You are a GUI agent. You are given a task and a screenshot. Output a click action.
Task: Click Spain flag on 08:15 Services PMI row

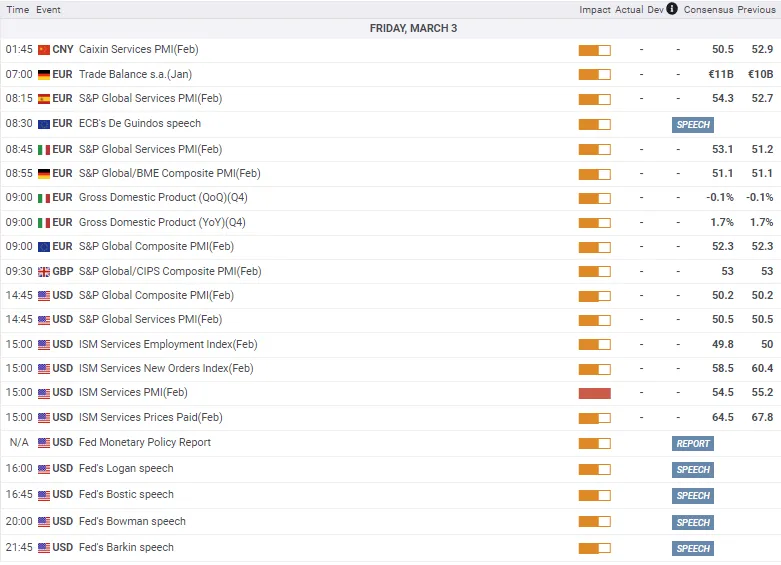tap(44, 99)
